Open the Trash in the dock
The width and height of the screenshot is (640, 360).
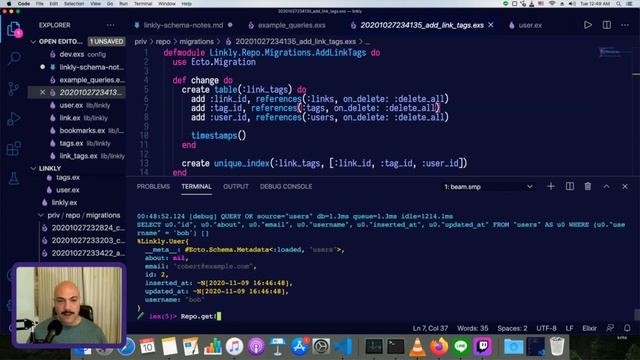(557, 347)
